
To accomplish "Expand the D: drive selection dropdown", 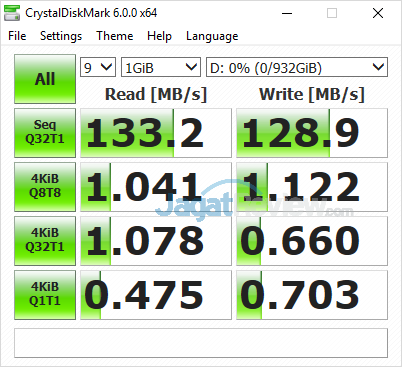I will (x=297, y=68).
